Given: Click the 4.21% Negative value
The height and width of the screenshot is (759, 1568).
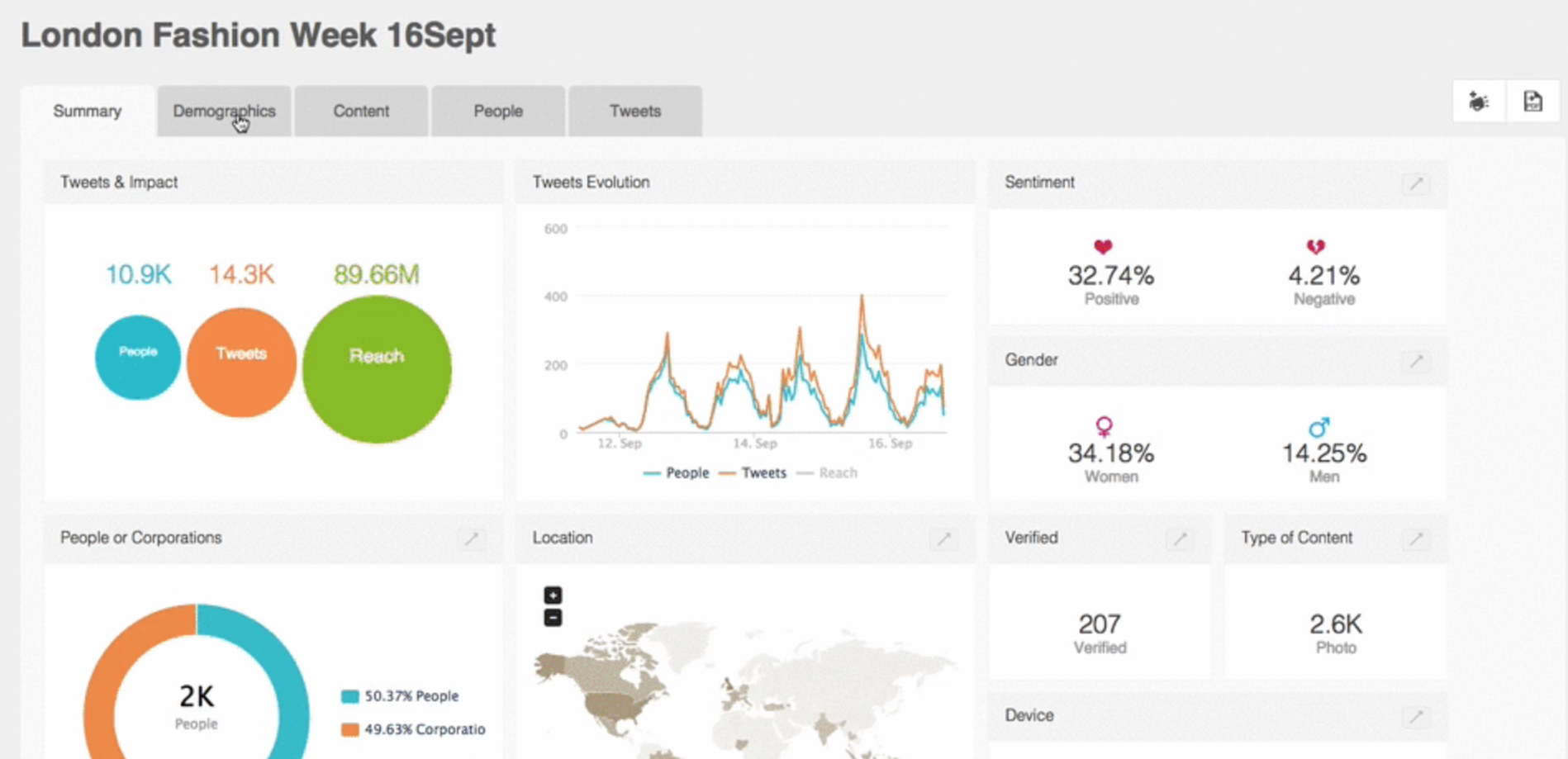Looking at the screenshot, I should point(1323,276).
